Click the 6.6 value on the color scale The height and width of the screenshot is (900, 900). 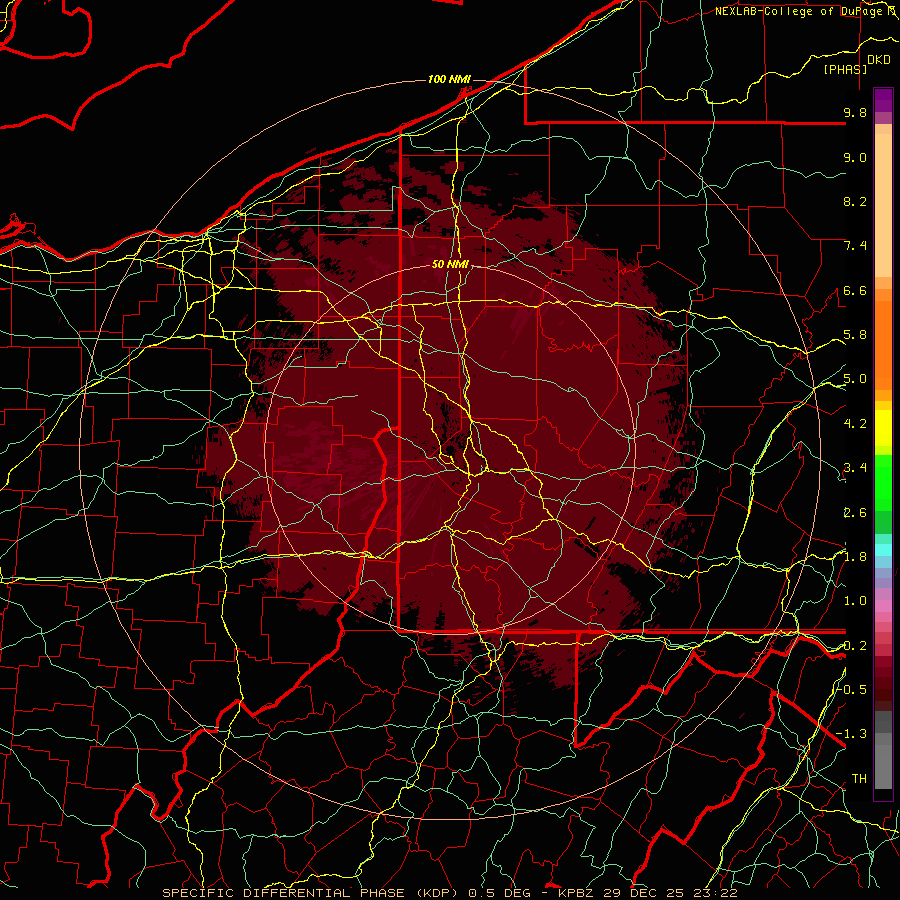point(855,290)
